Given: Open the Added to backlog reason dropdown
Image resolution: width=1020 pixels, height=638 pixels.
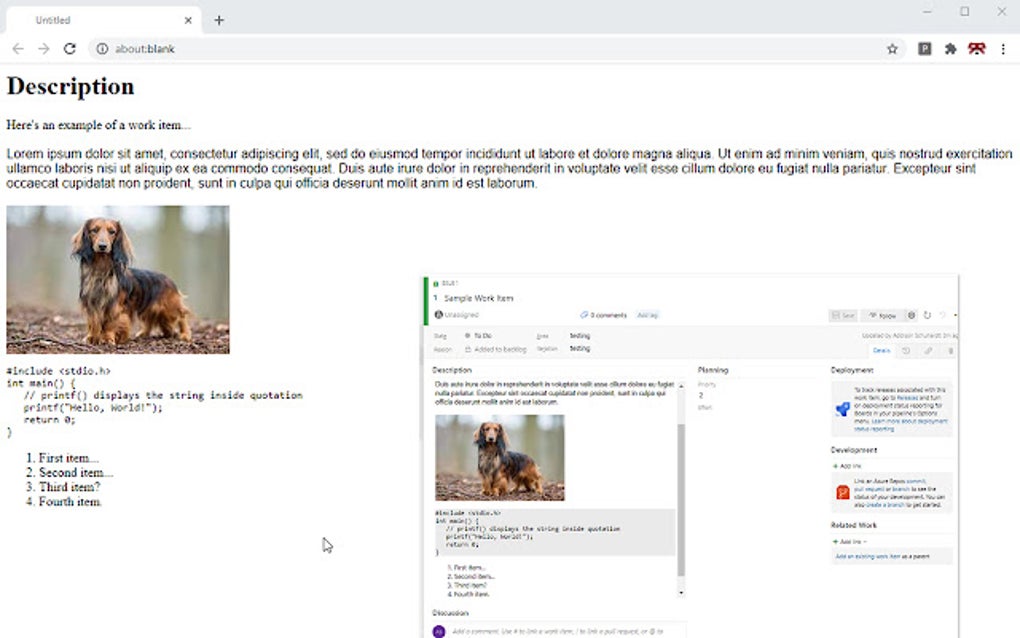Looking at the screenshot, I should (x=499, y=348).
